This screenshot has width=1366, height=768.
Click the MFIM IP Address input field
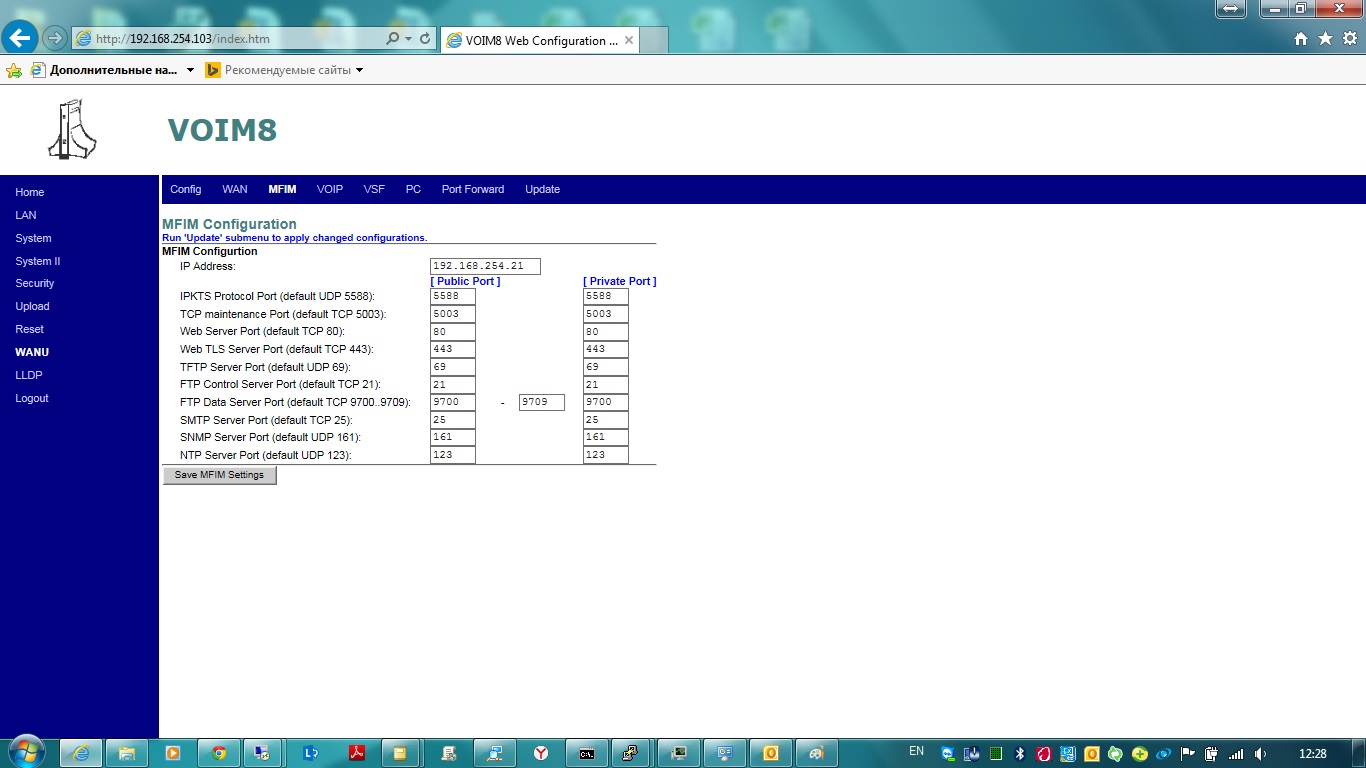tap(485, 266)
